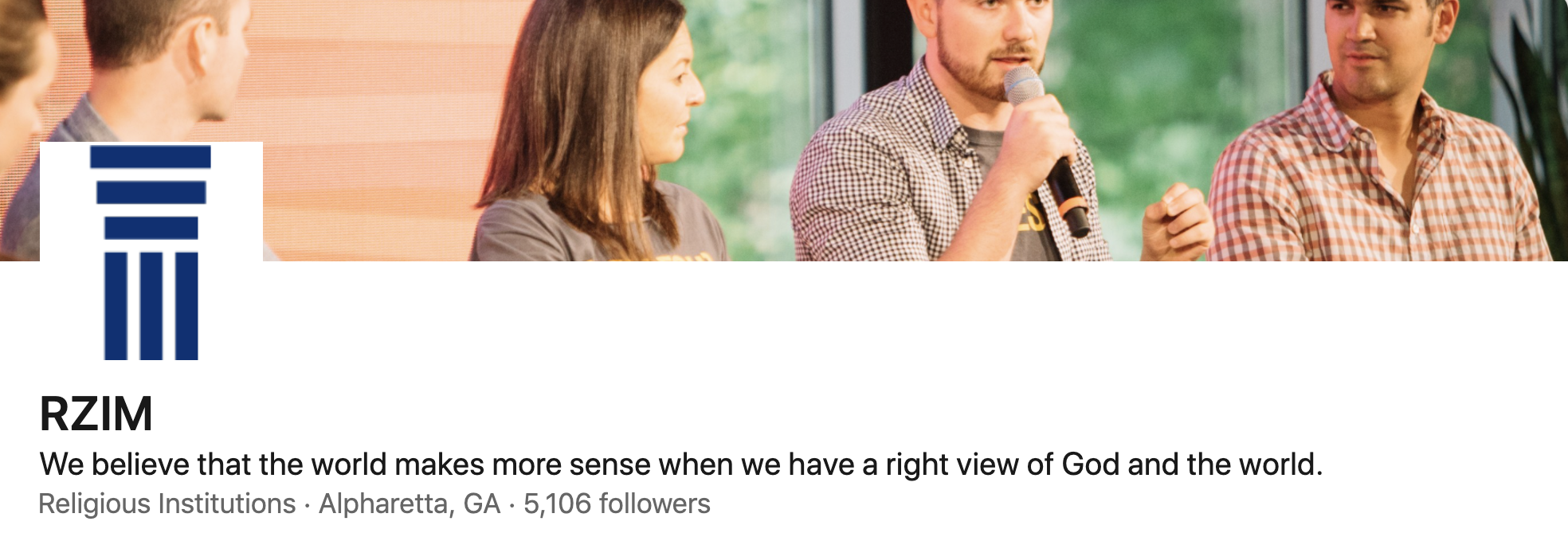
Task: Click the "Religious Institutions" industry label
Action: click(167, 504)
